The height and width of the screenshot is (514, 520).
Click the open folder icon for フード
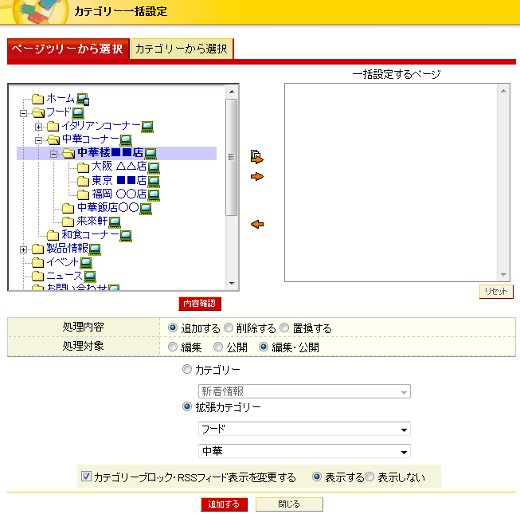tap(38, 113)
